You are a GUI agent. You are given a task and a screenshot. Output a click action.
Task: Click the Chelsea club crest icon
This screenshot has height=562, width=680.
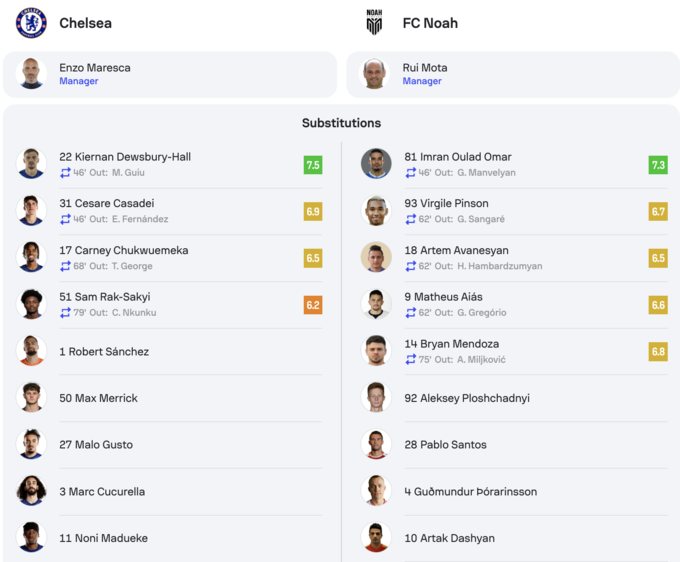pos(31,23)
